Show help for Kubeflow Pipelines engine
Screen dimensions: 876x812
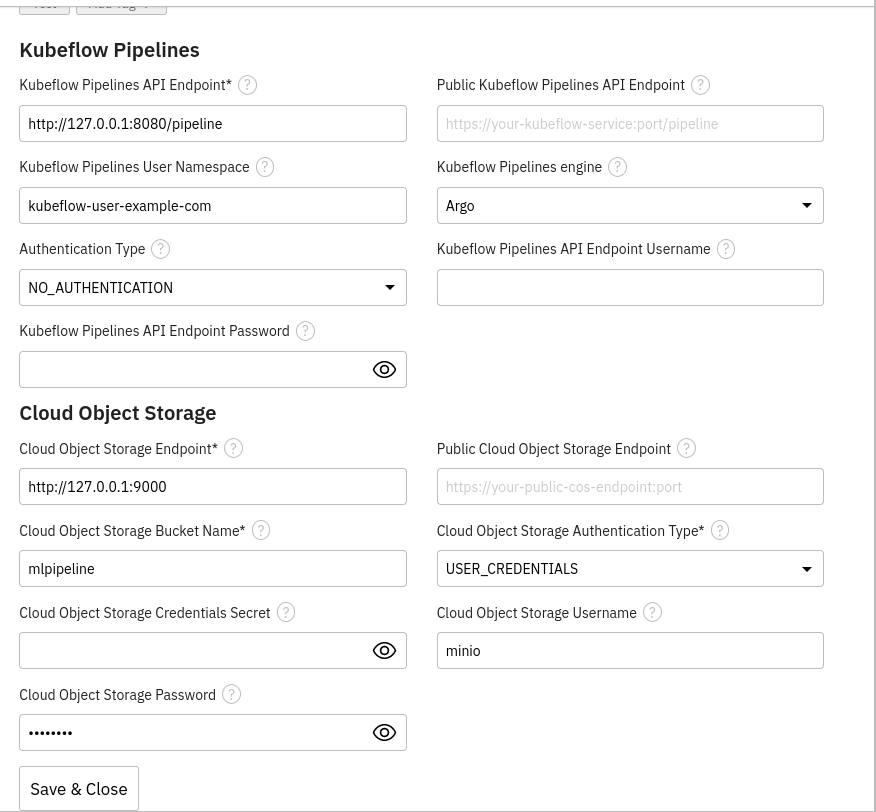click(x=618, y=167)
